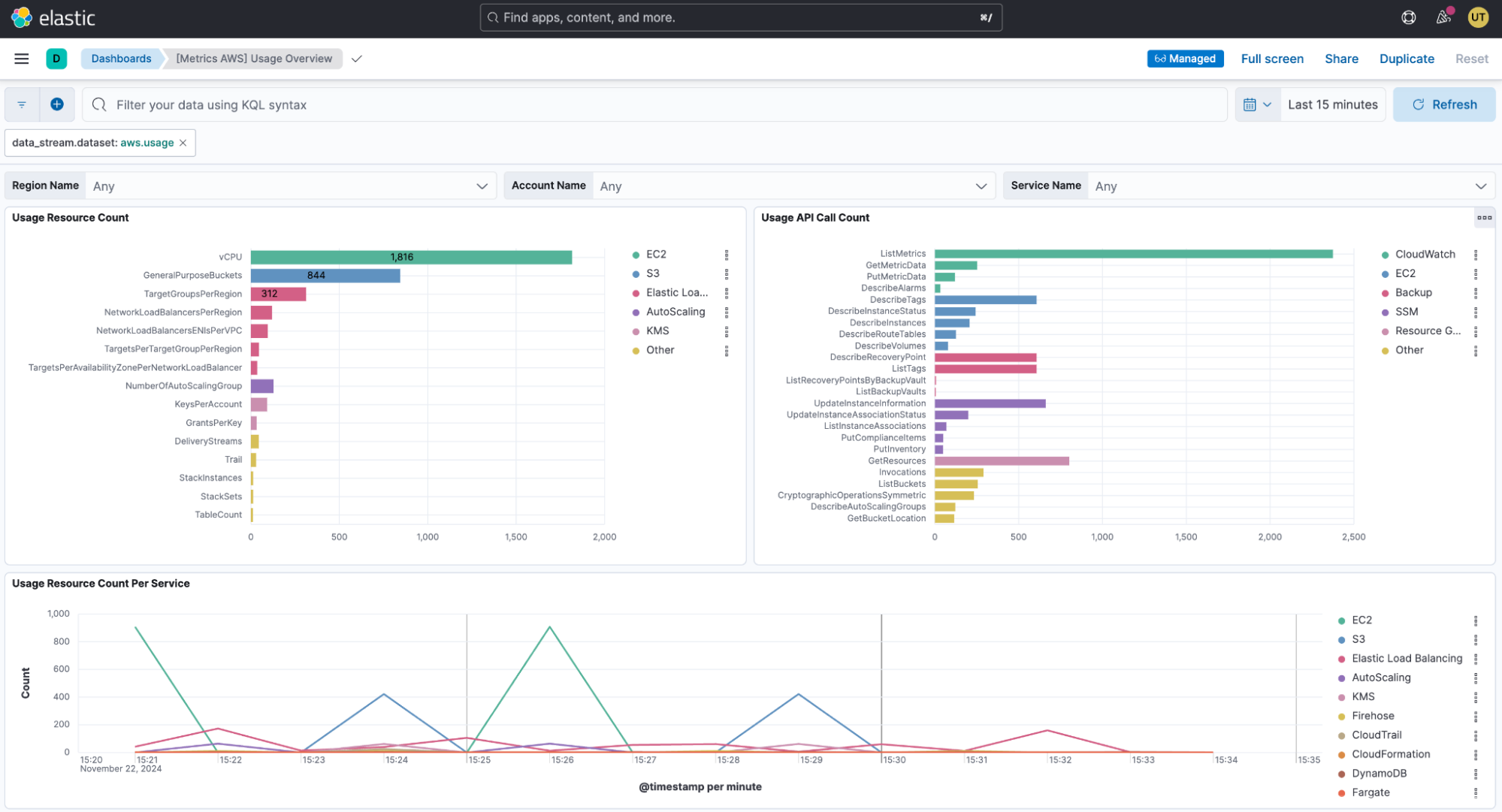Image resolution: width=1502 pixels, height=812 pixels.
Task: Click the refresh icon in Refresh button
Action: 1419,104
